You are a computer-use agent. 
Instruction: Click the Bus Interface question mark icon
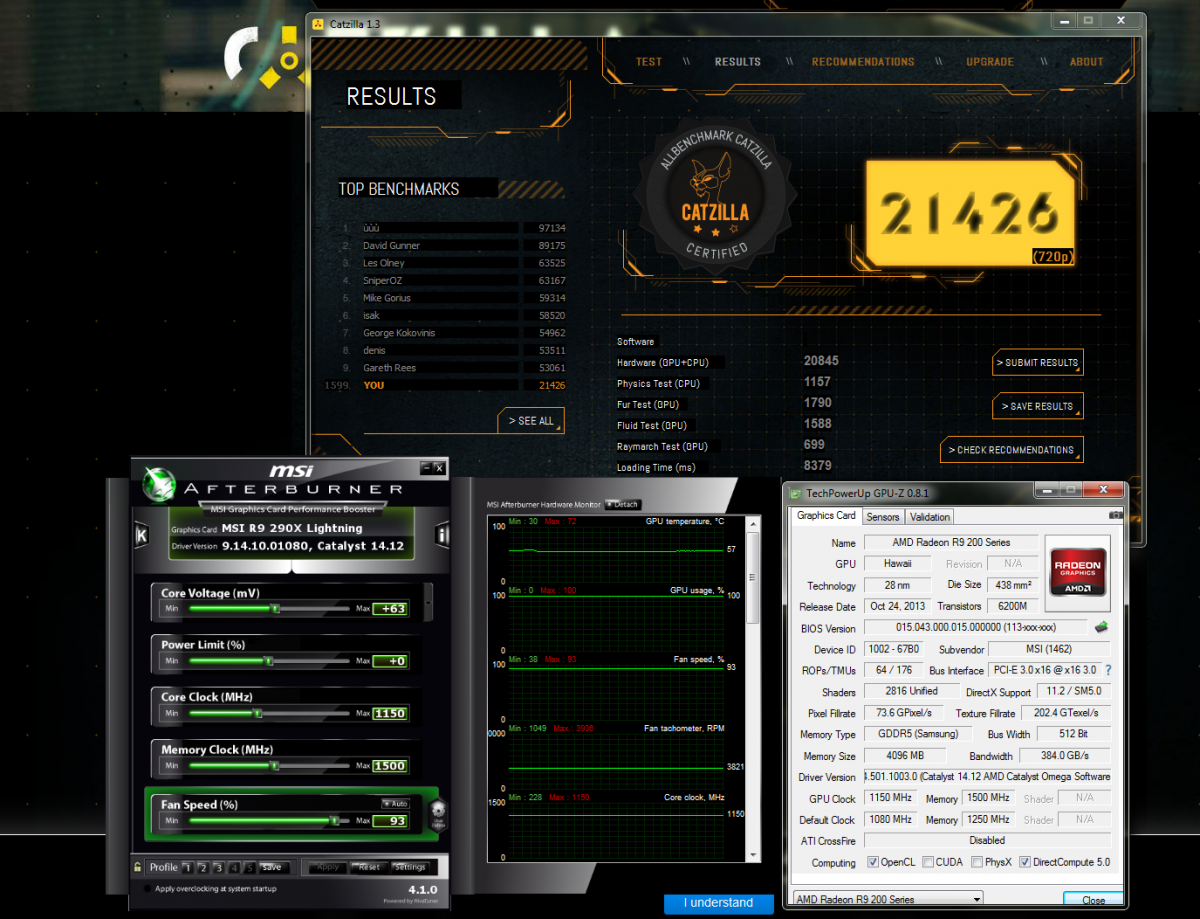(1108, 670)
